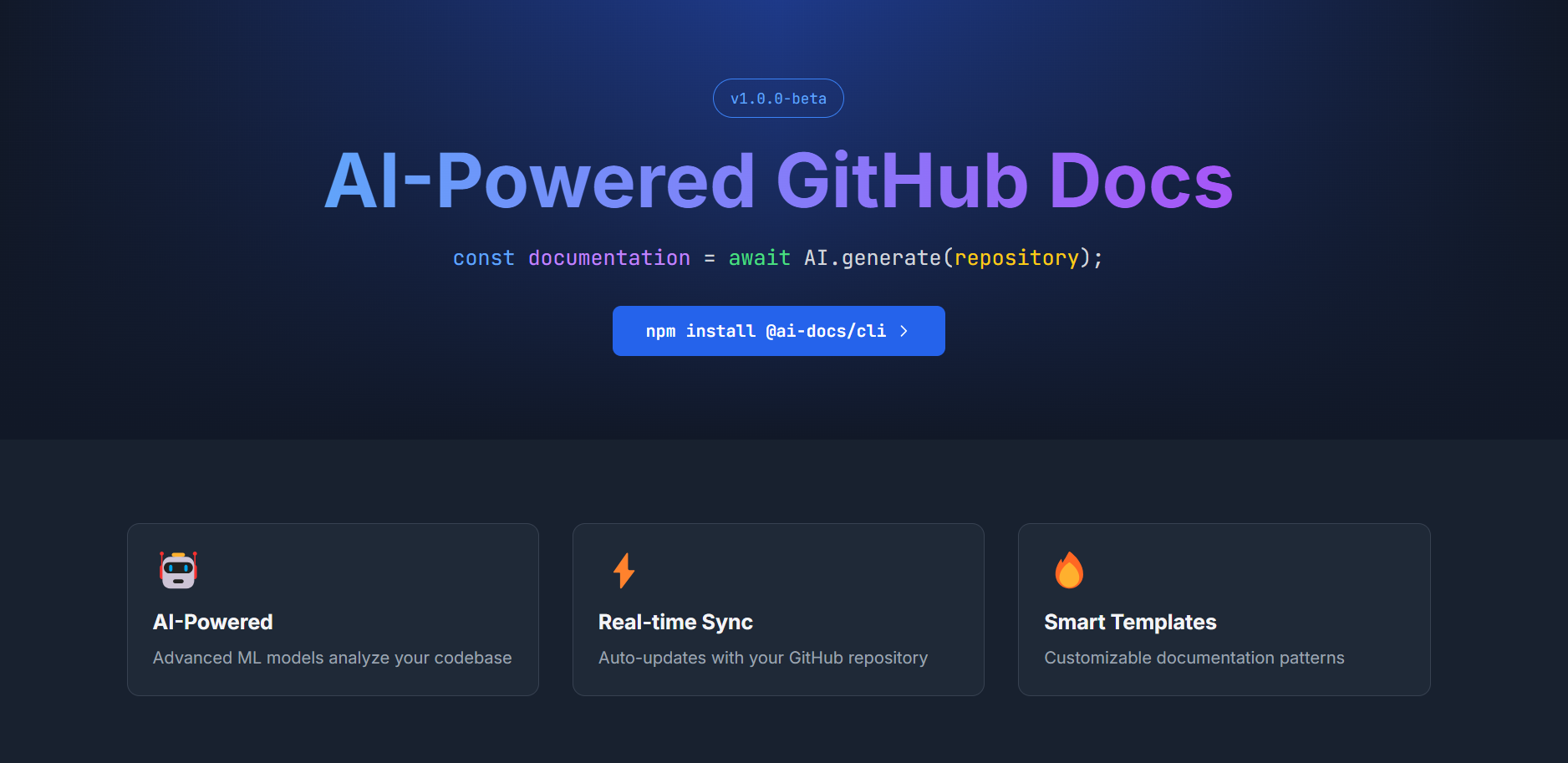The height and width of the screenshot is (763, 1568).
Task: Click 'Customizable documentation patterns' description text
Action: pyautogui.click(x=1194, y=658)
